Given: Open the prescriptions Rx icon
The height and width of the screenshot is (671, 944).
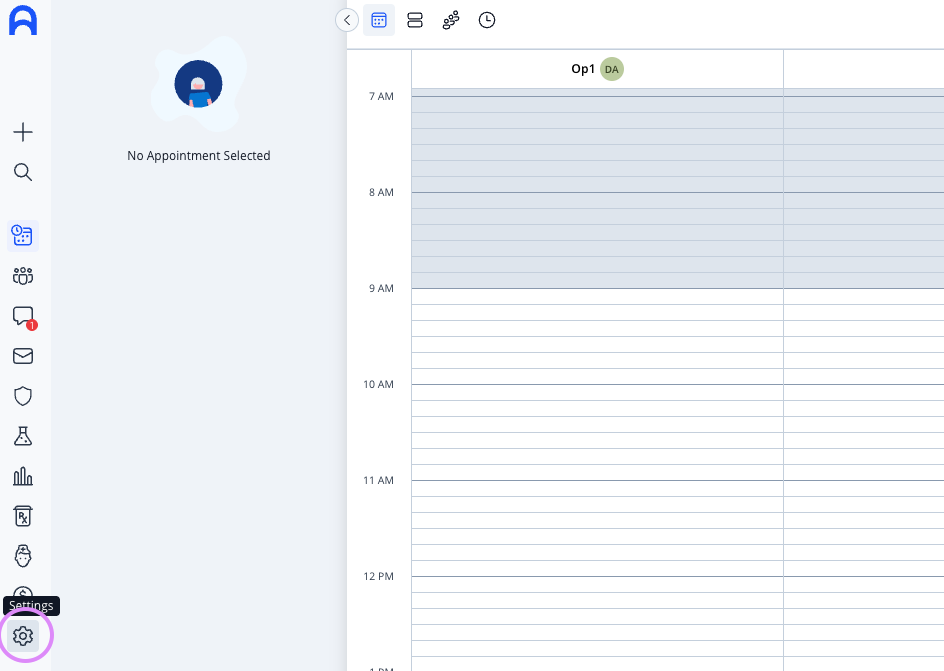Looking at the screenshot, I should point(23,516).
